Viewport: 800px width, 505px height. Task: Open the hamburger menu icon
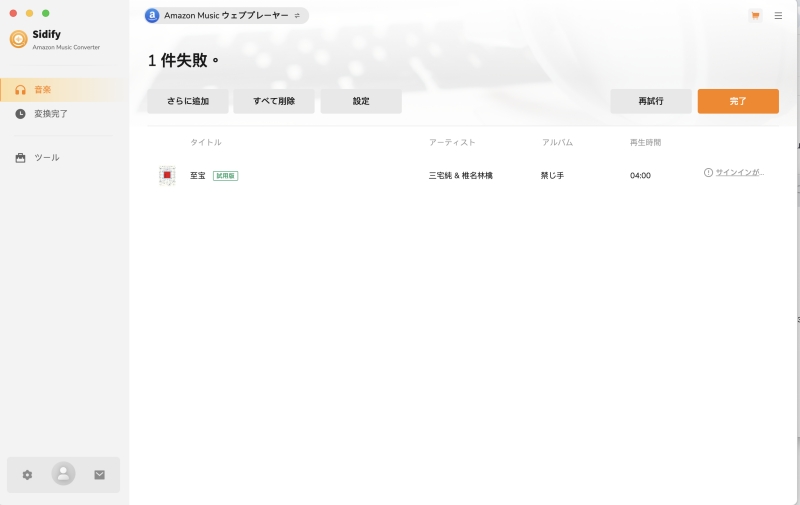click(x=778, y=16)
